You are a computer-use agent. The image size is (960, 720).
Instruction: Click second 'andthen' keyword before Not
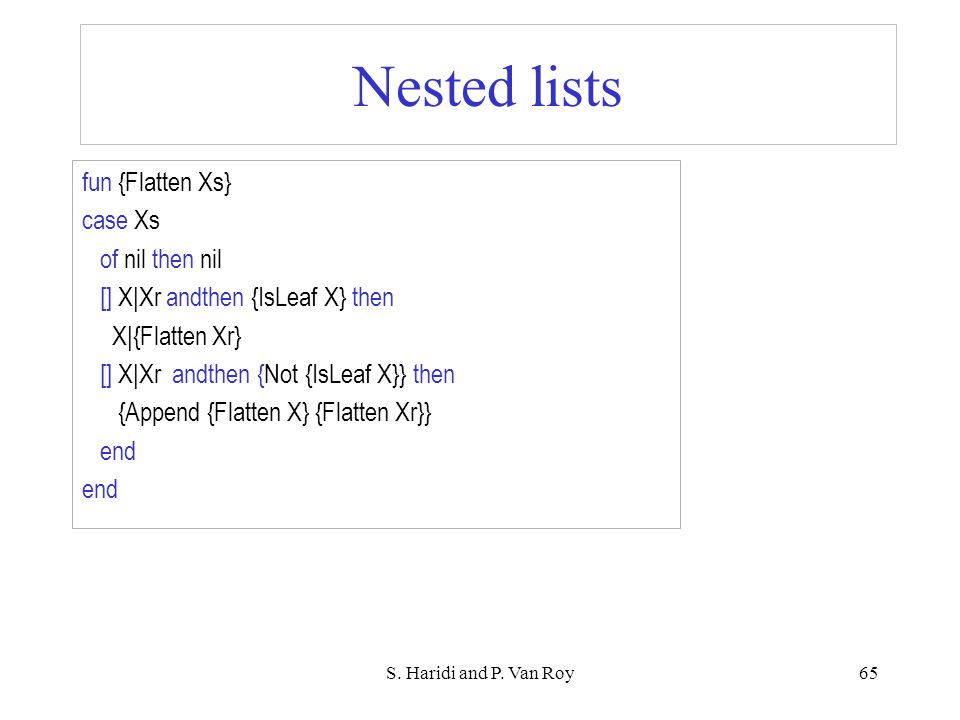coord(211,375)
